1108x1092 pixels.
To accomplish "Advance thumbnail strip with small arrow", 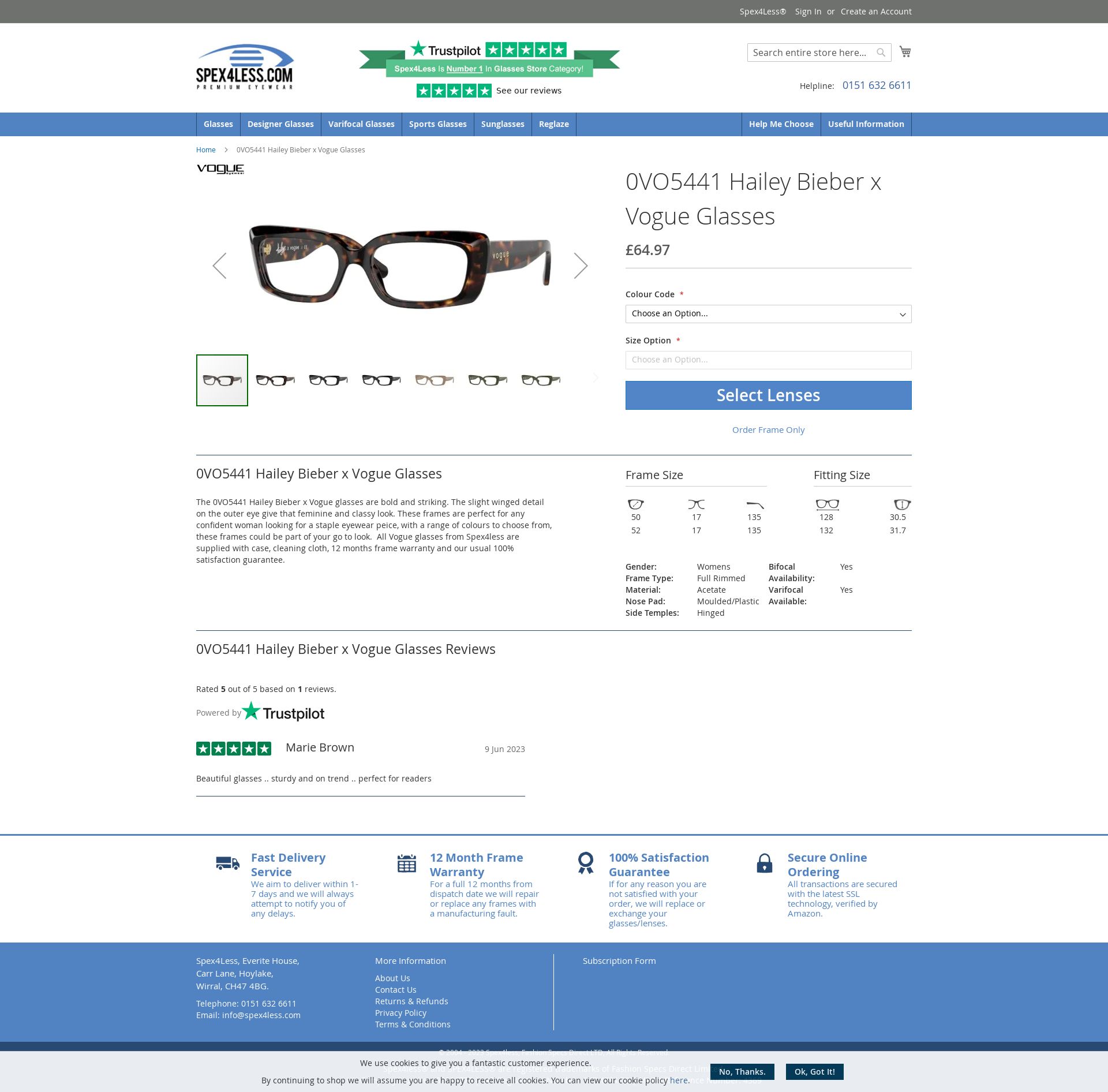I will click(x=596, y=378).
